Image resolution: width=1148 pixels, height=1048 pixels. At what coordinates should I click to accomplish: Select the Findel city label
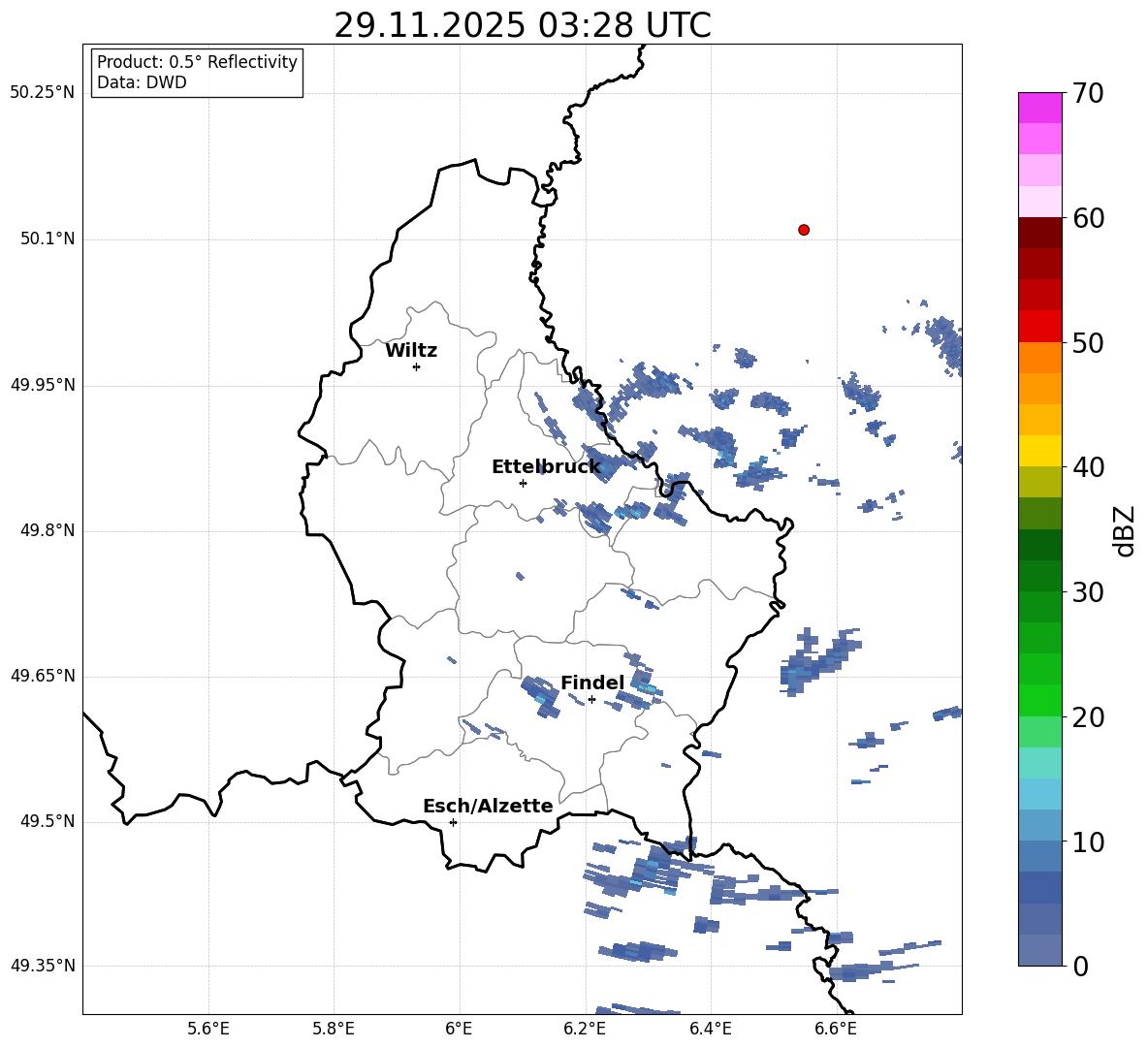(592, 683)
